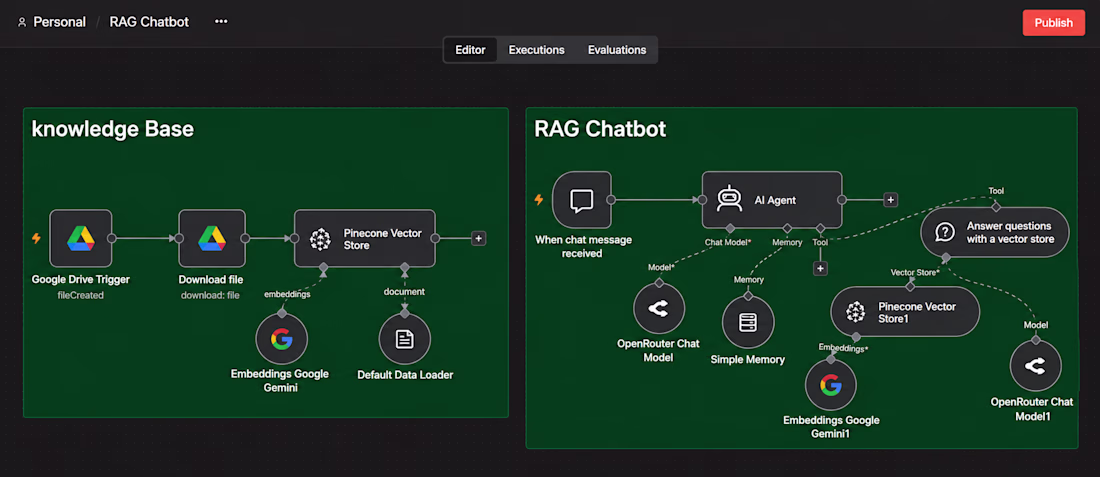Open the OpenRouter Chat Model1 node
Image resolution: width=1100 pixels, height=477 pixels.
coord(1035,365)
